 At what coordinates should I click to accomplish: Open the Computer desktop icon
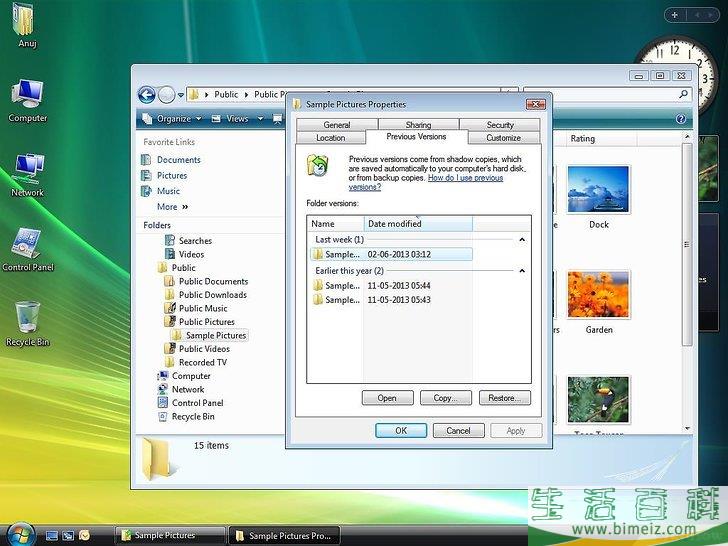tap(27, 100)
